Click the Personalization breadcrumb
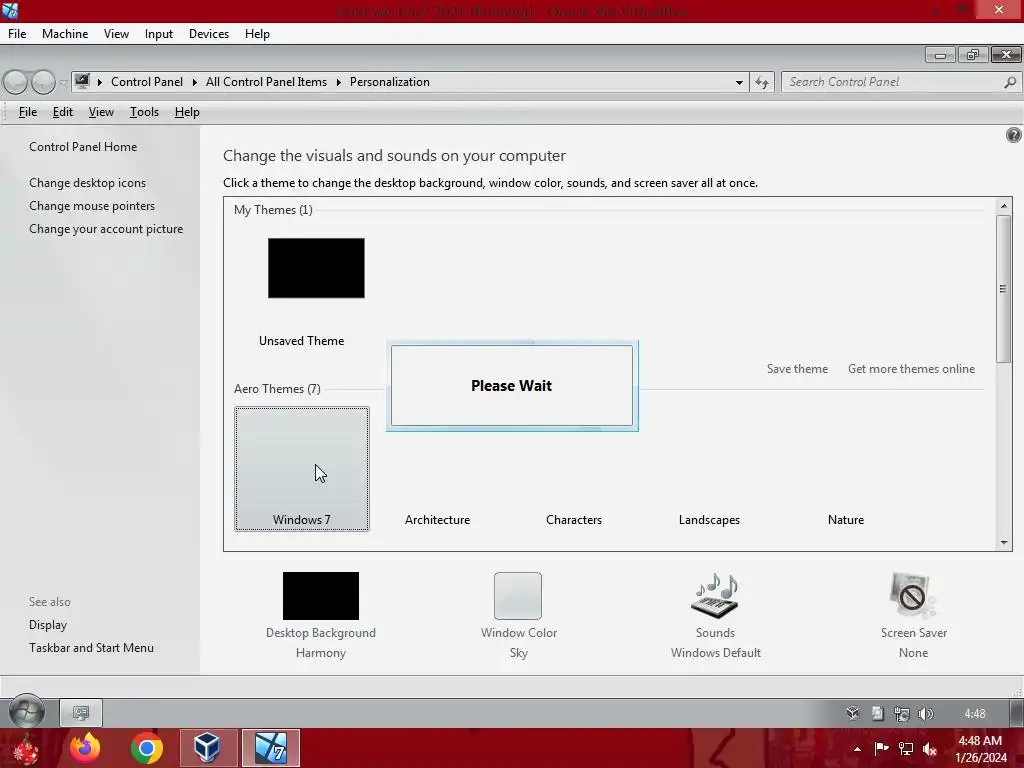Image resolution: width=1024 pixels, height=768 pixels. (390, 82)
